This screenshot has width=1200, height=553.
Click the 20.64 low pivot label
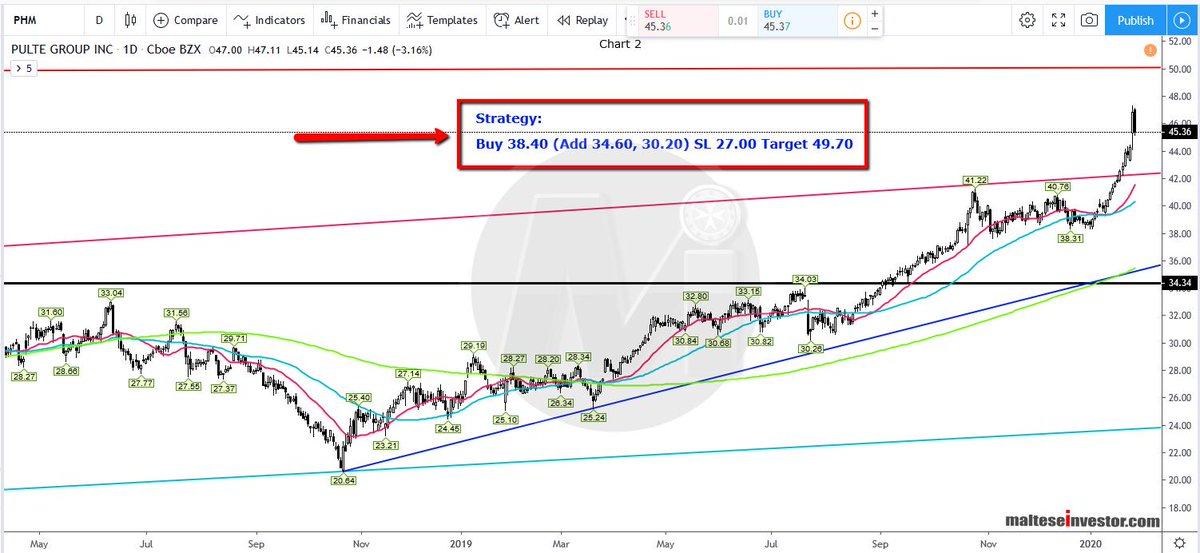tap(344, 480)
